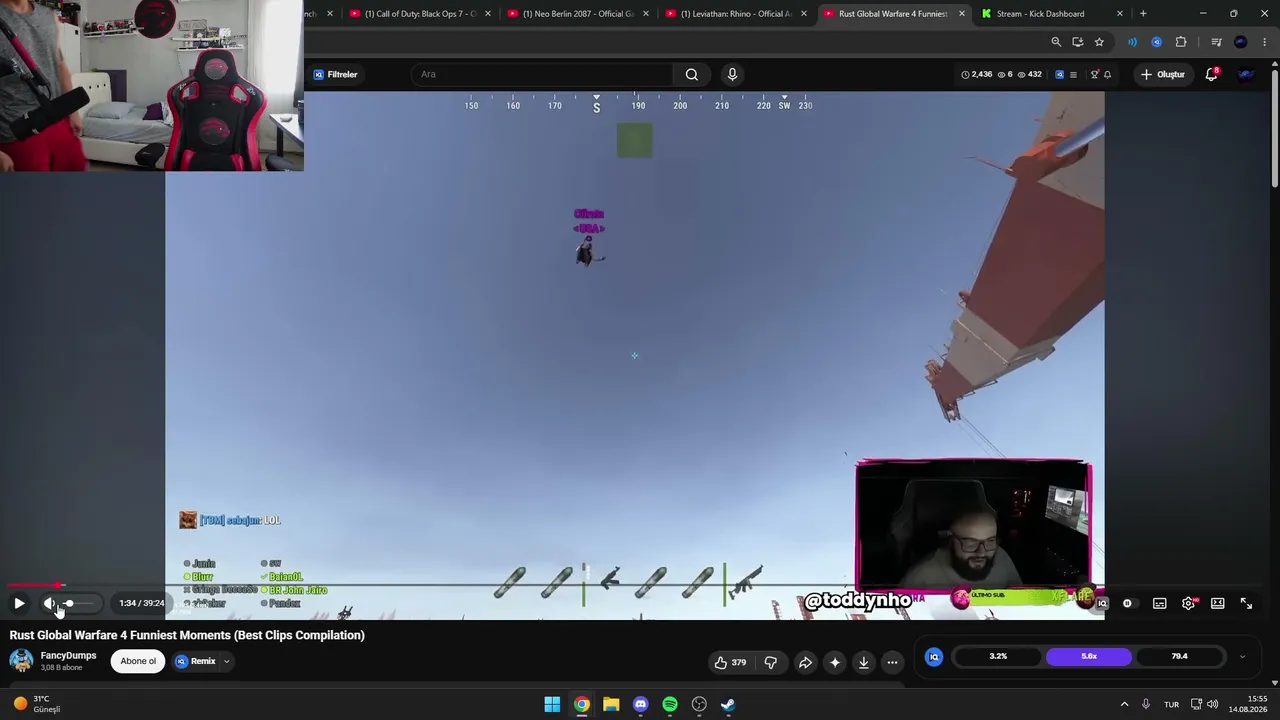Start voice search with the microphone
This screenshot has height=720, width=1280.
click(x=732, y=74)
